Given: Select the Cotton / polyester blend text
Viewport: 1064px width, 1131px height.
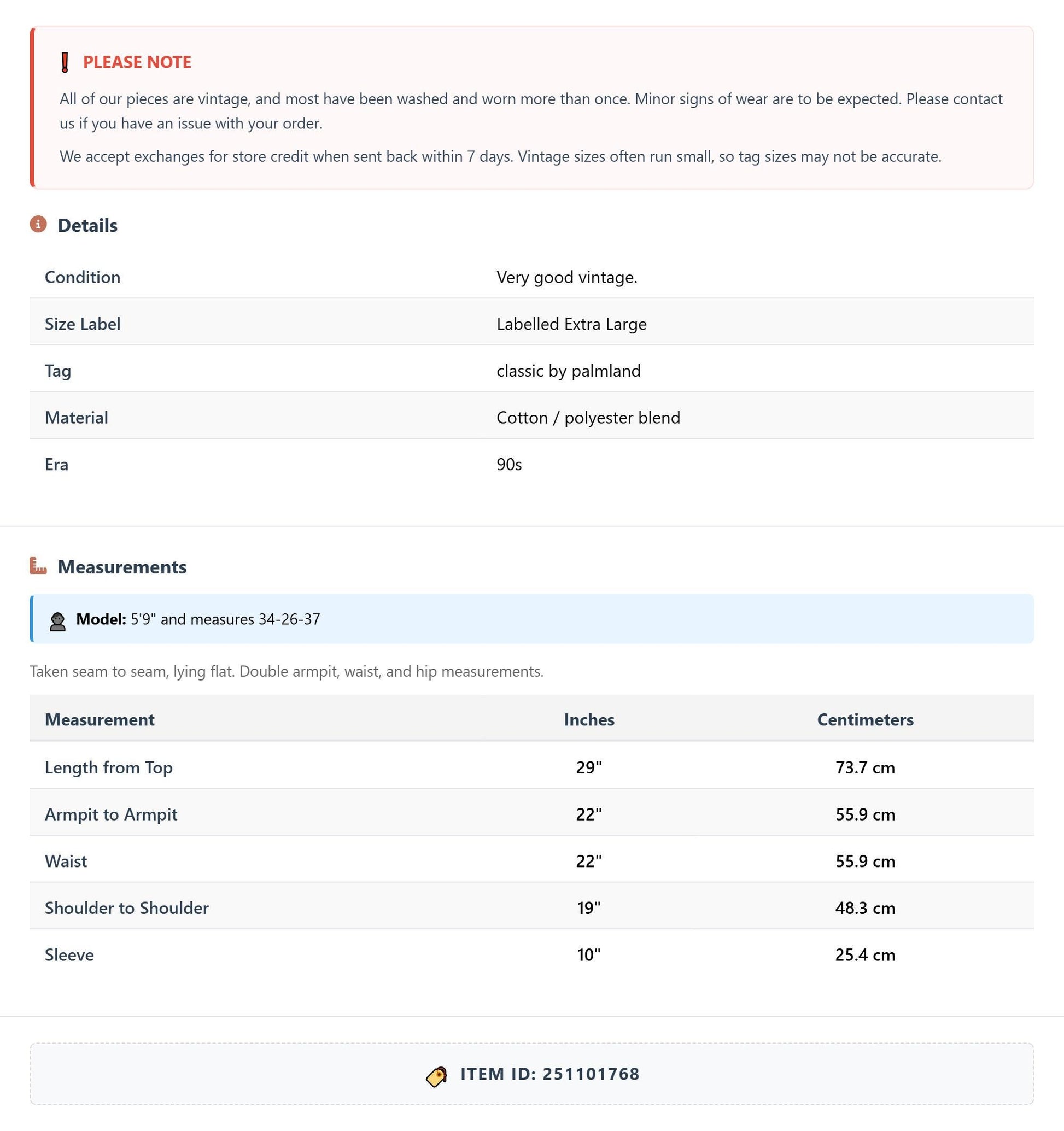Looking at the screenshot, I should tap(588, 418).
